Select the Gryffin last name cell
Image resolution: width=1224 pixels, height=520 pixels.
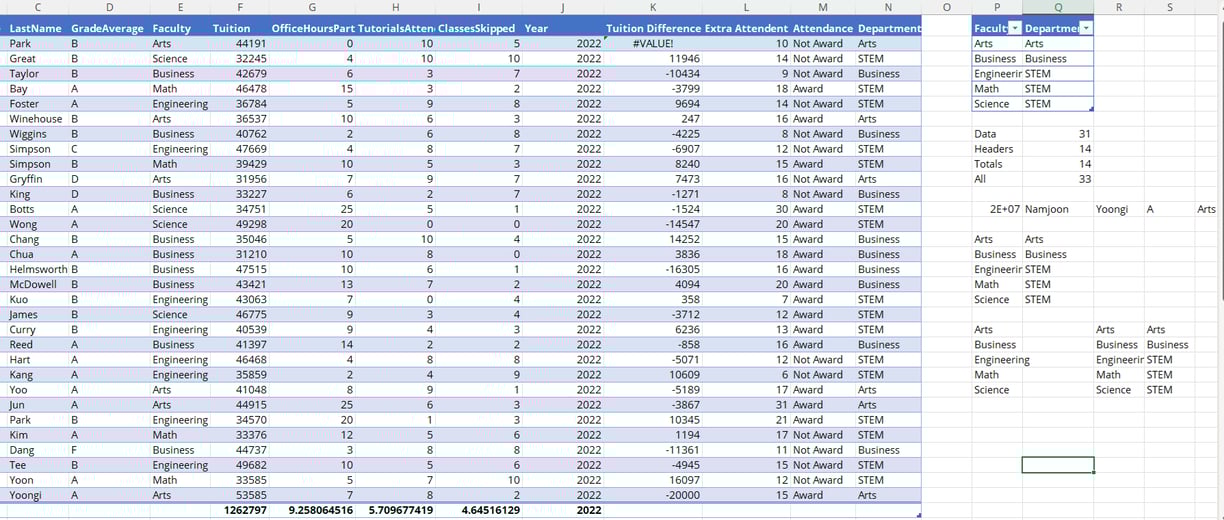[37, 179]
